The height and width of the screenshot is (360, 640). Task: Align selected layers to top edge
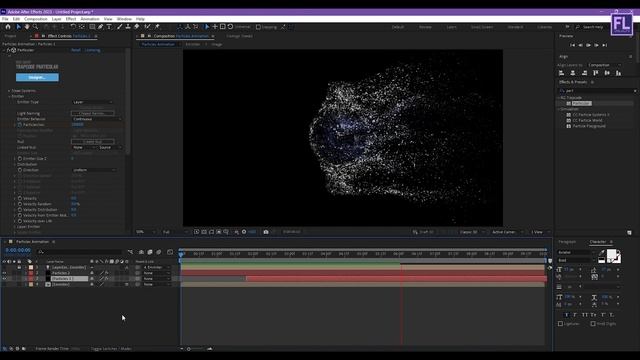tap(596, 73)
